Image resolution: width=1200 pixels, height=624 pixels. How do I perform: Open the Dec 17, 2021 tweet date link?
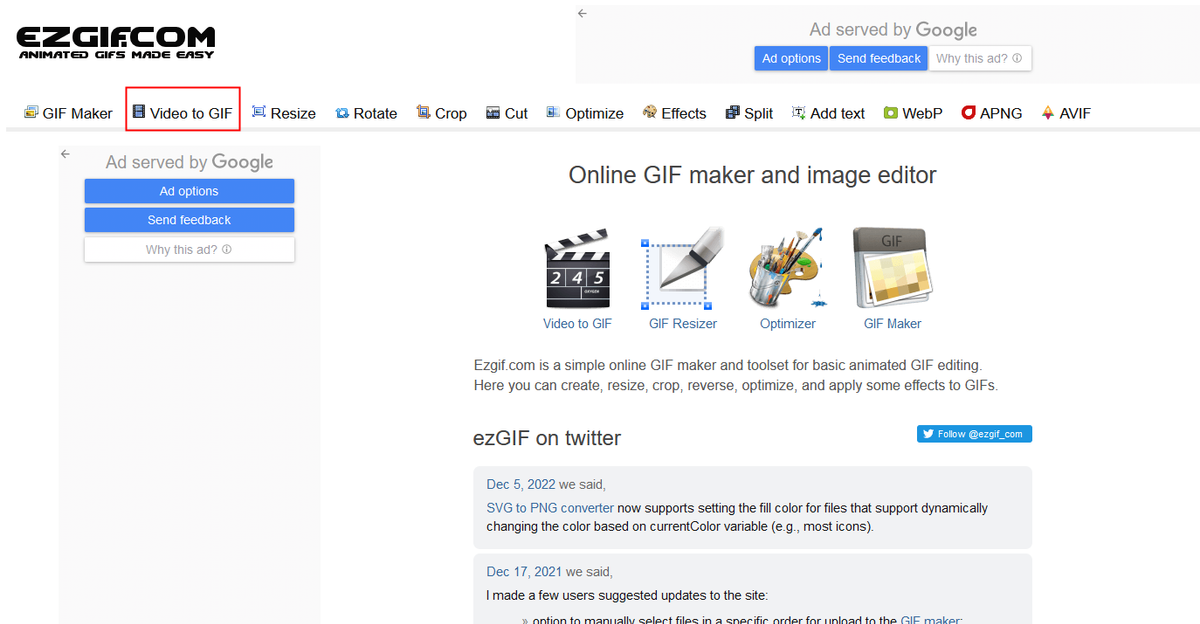pos(524,572)
